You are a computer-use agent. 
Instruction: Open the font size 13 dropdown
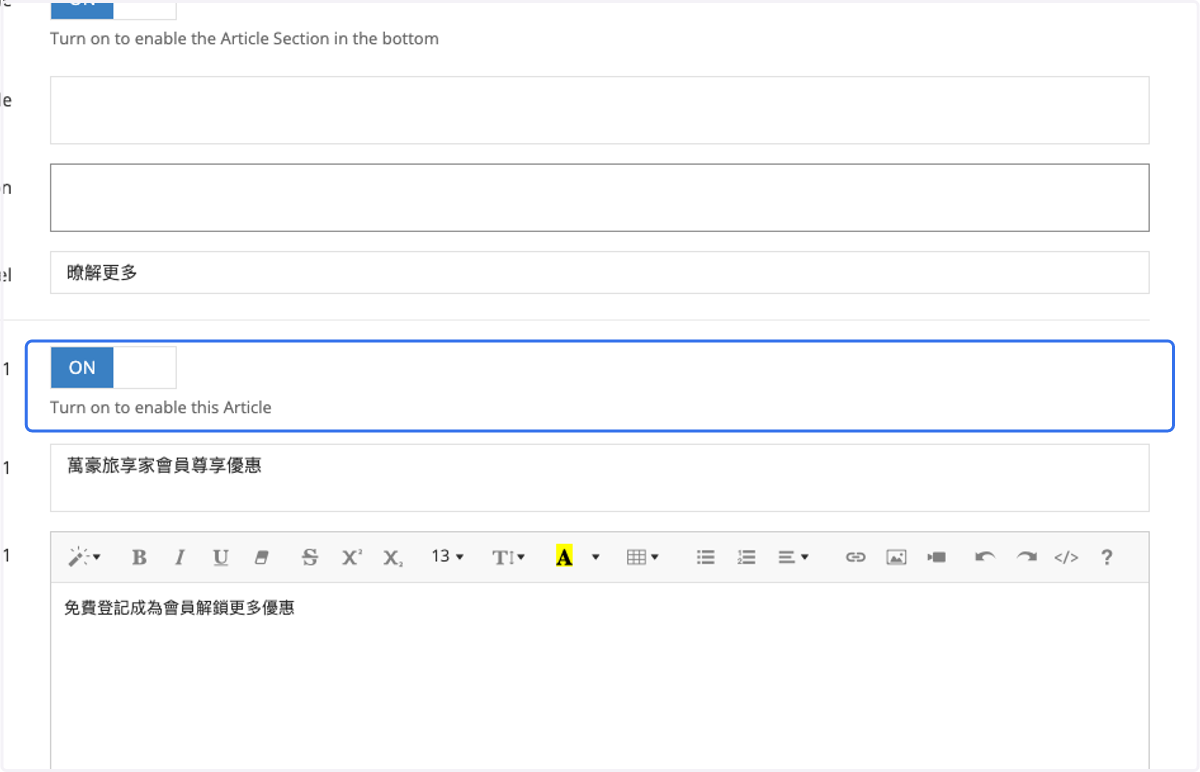448,557
